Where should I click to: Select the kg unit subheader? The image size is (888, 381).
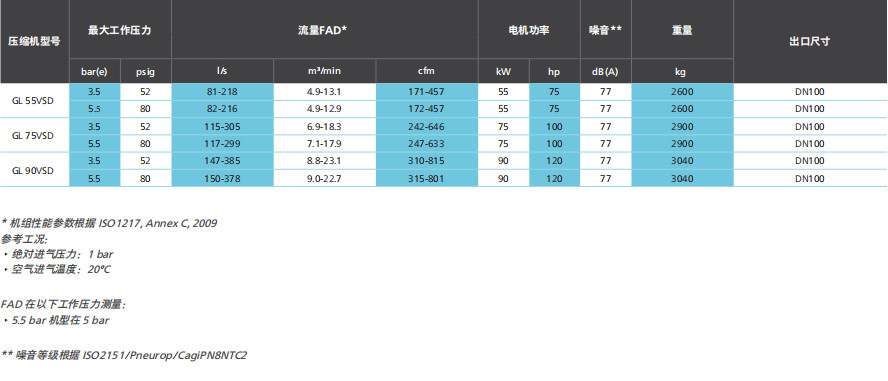coord(682,71)
